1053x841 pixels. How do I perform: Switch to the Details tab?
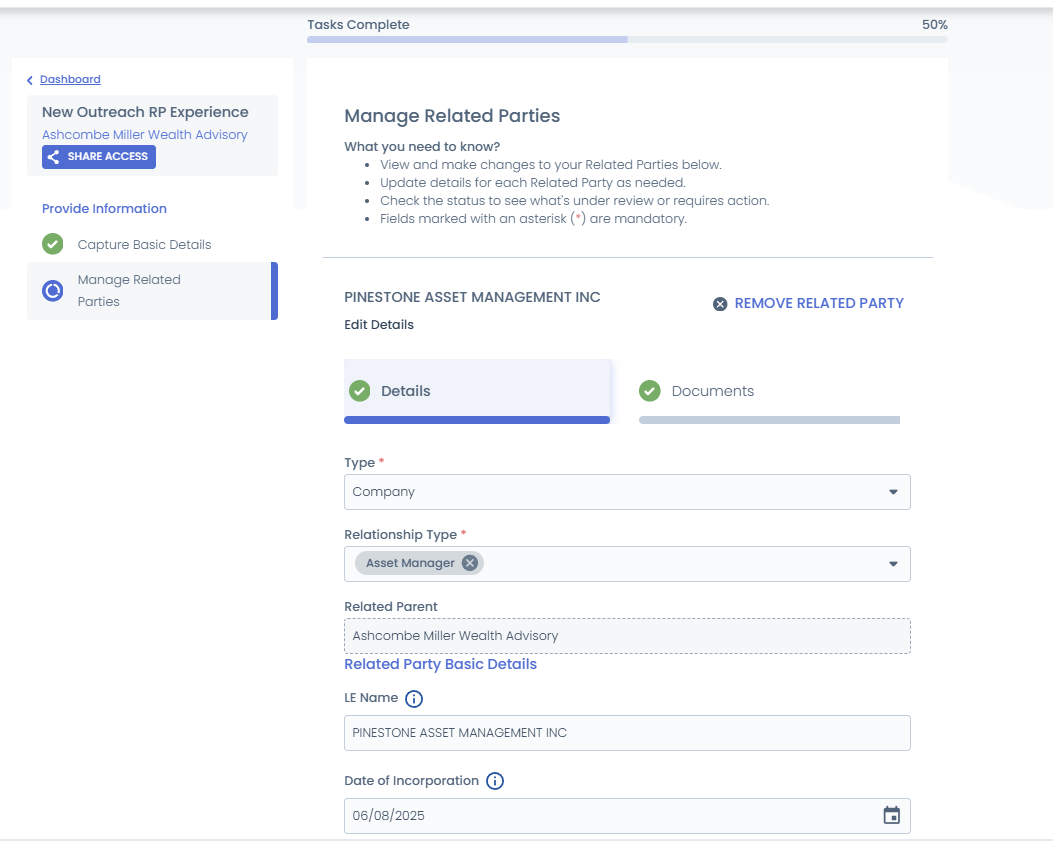tap(477, 391)
